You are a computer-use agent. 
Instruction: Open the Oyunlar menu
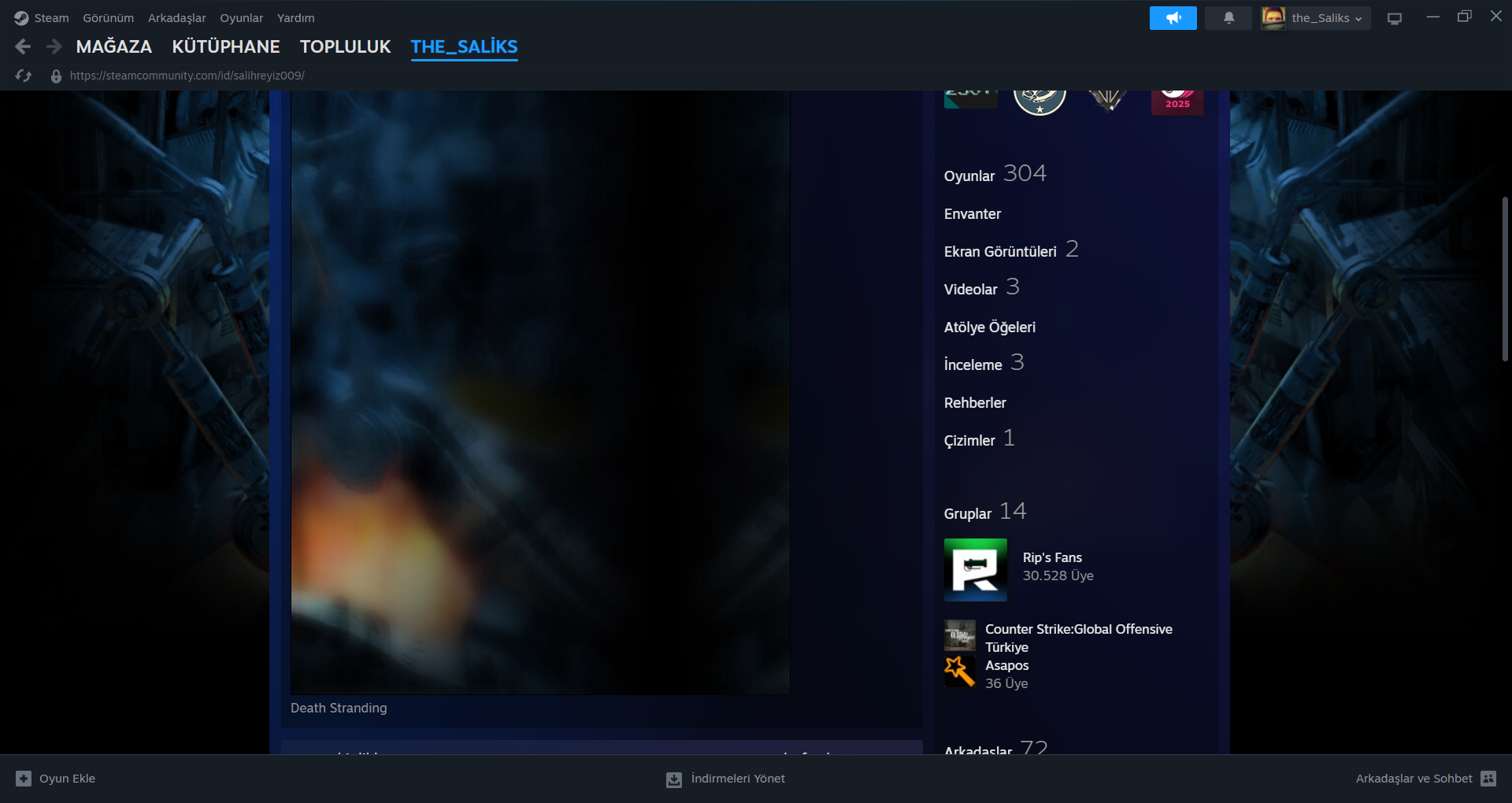pos(242,18)
